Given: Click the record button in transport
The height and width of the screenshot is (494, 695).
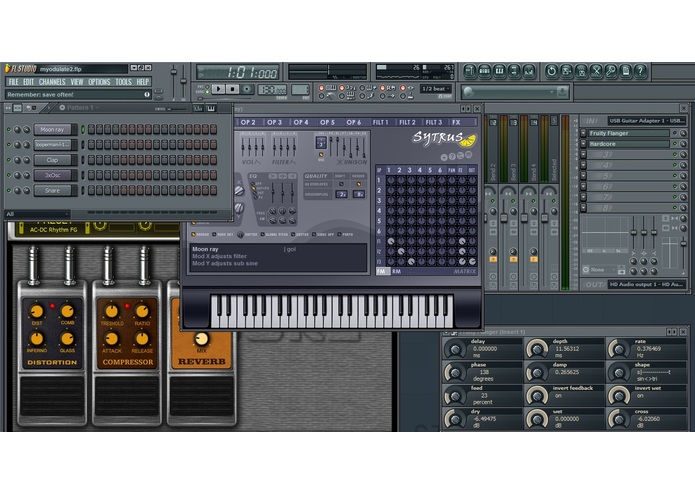Looking at the screenshot, I should [247, 89].
